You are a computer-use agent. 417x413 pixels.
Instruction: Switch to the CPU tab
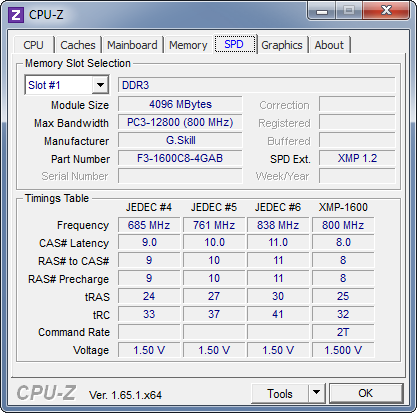pyautogui.click(x=33, y=45)
